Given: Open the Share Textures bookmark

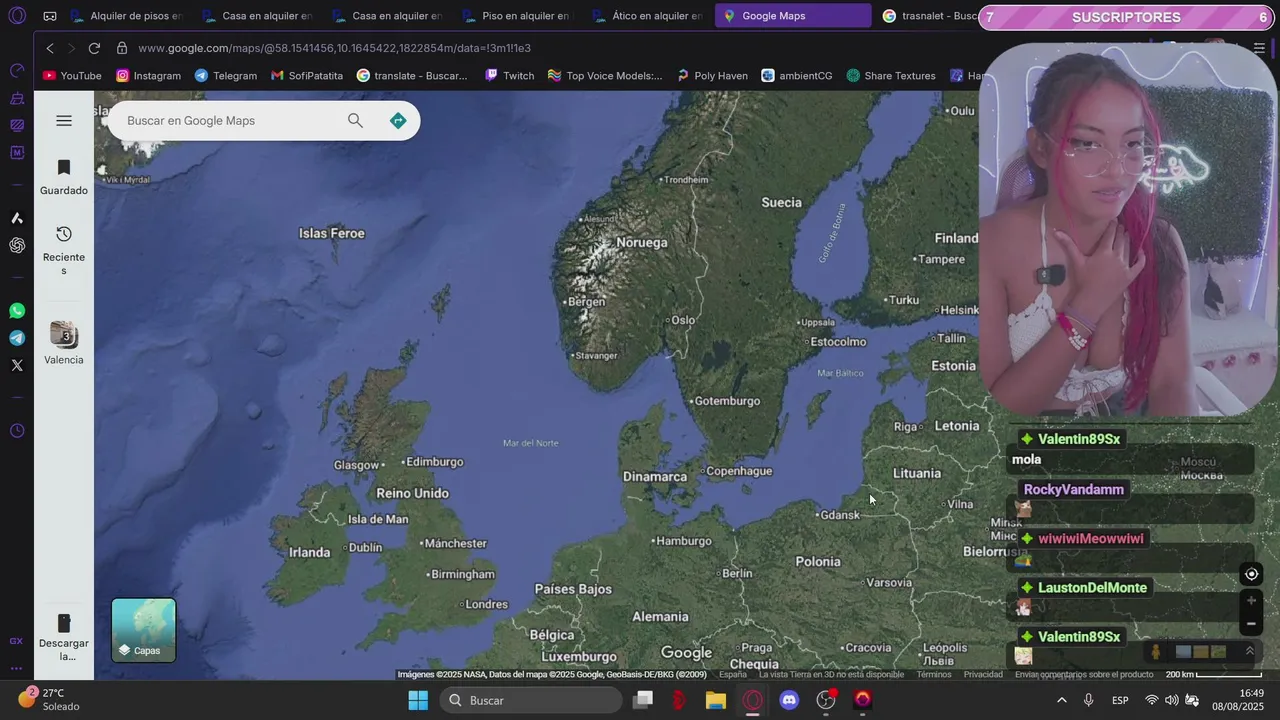Looking at the screenshot, I should point(891,76).
